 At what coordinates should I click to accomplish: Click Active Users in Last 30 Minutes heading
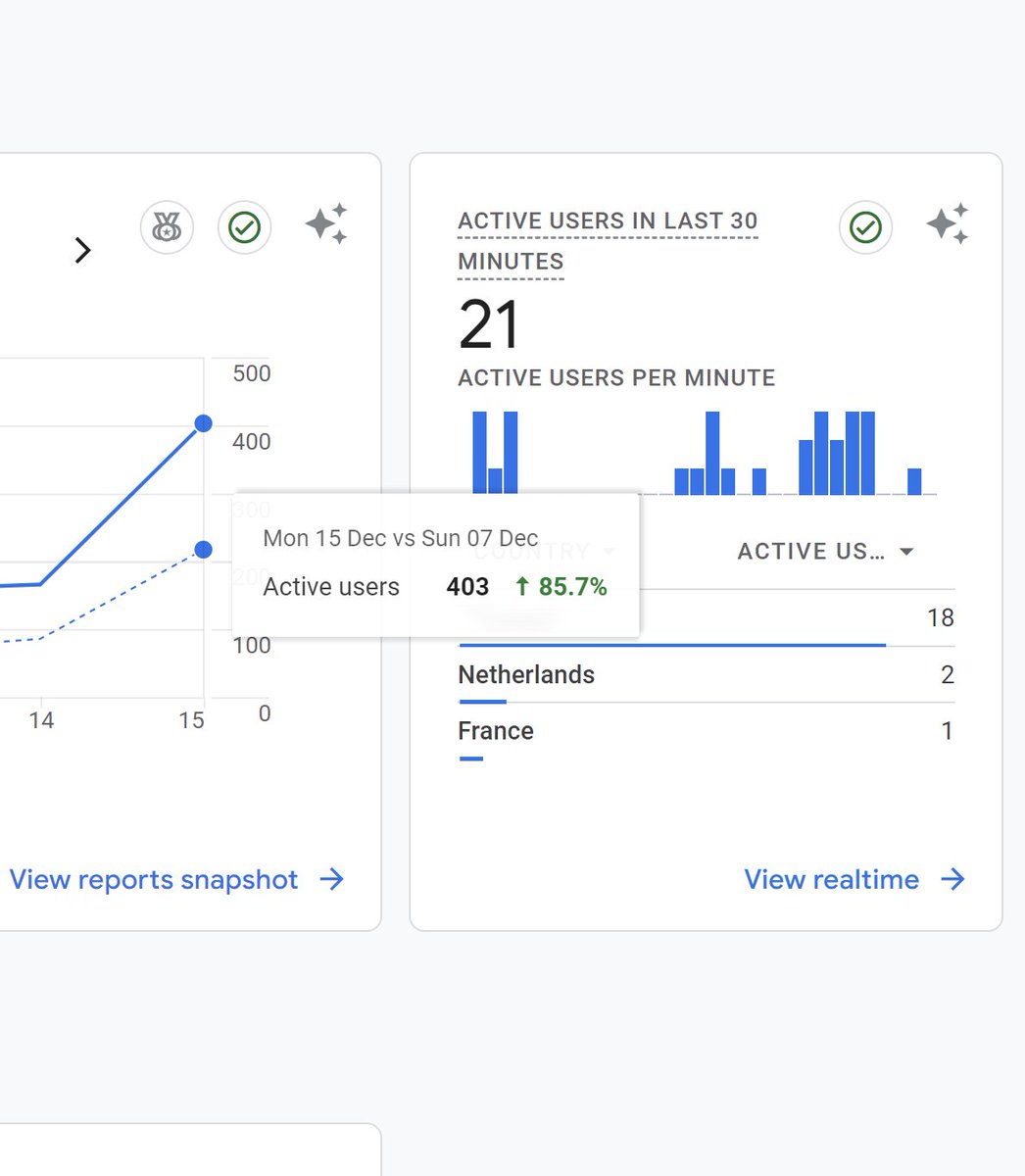pos(608,241)
